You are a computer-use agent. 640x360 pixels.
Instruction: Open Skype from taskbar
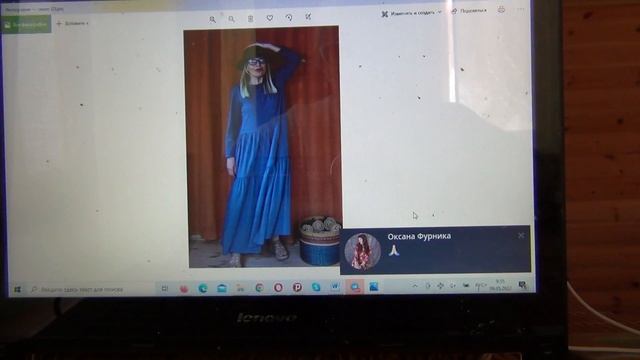point(316,287)
